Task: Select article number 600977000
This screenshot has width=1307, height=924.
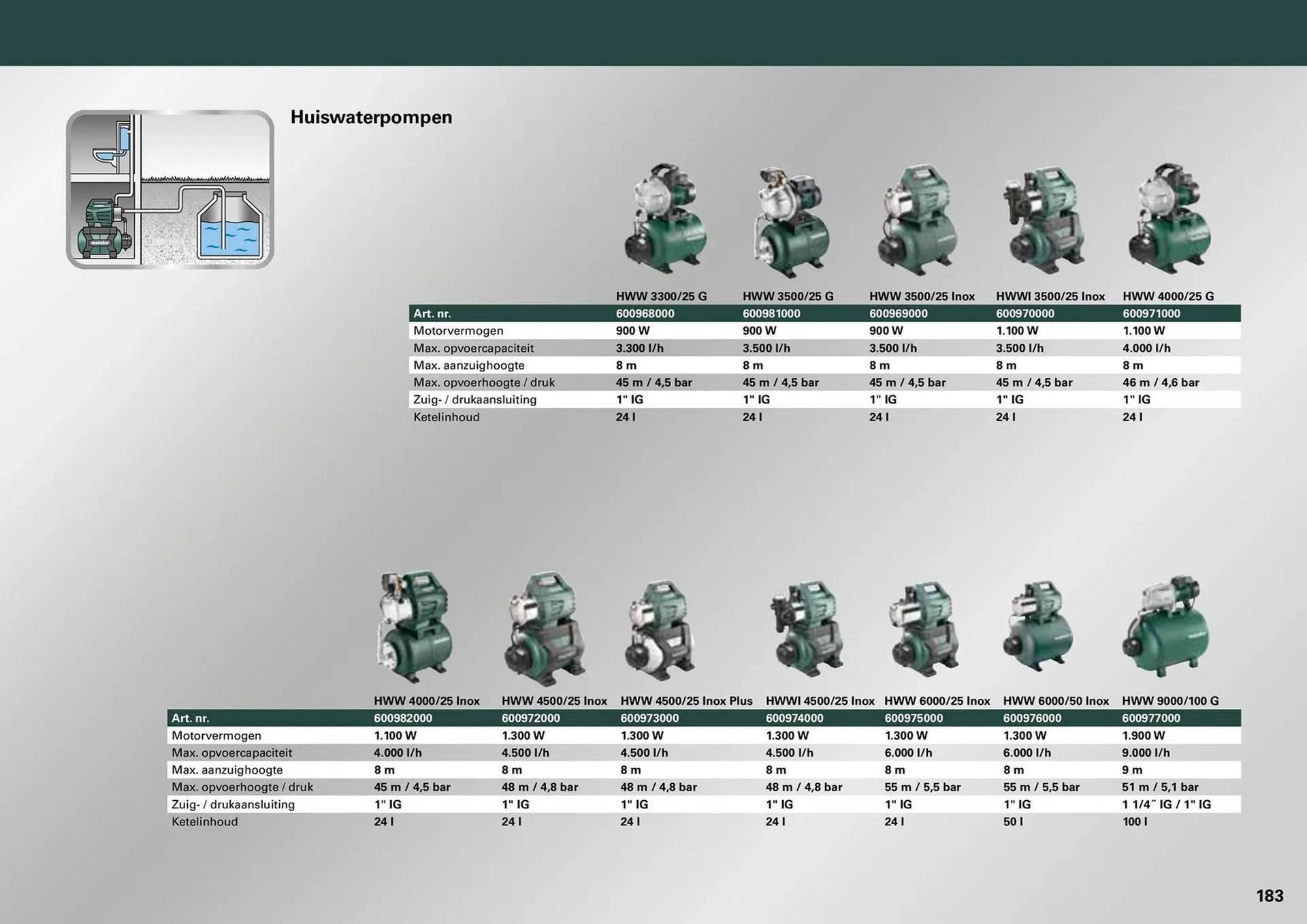Action: pos(1150,718)
